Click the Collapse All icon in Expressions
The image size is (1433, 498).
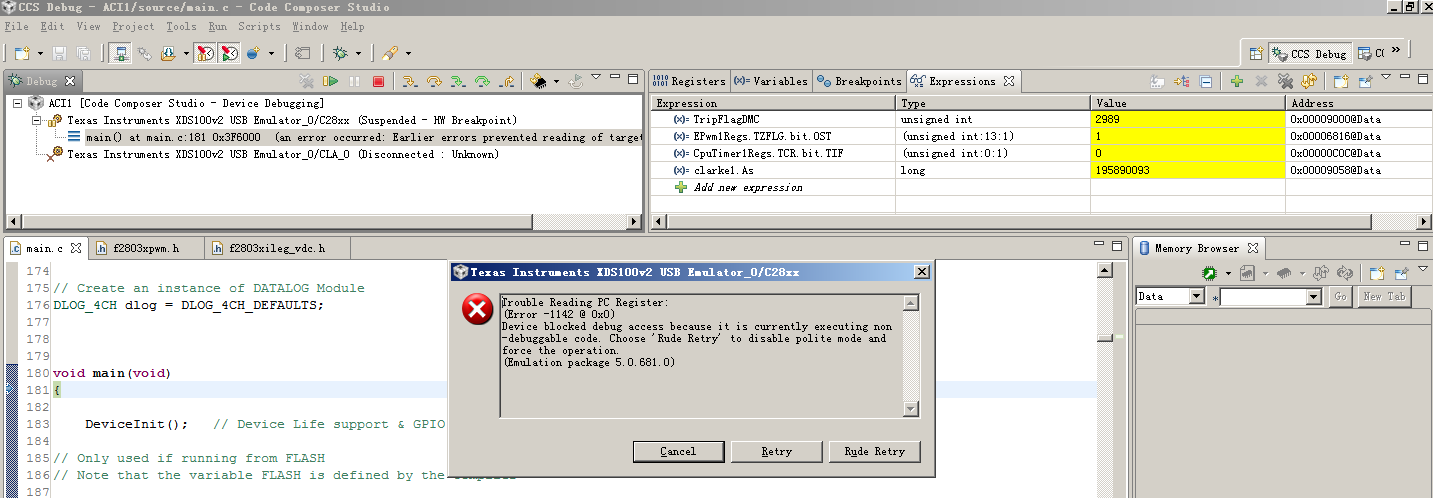point(1206,81)
